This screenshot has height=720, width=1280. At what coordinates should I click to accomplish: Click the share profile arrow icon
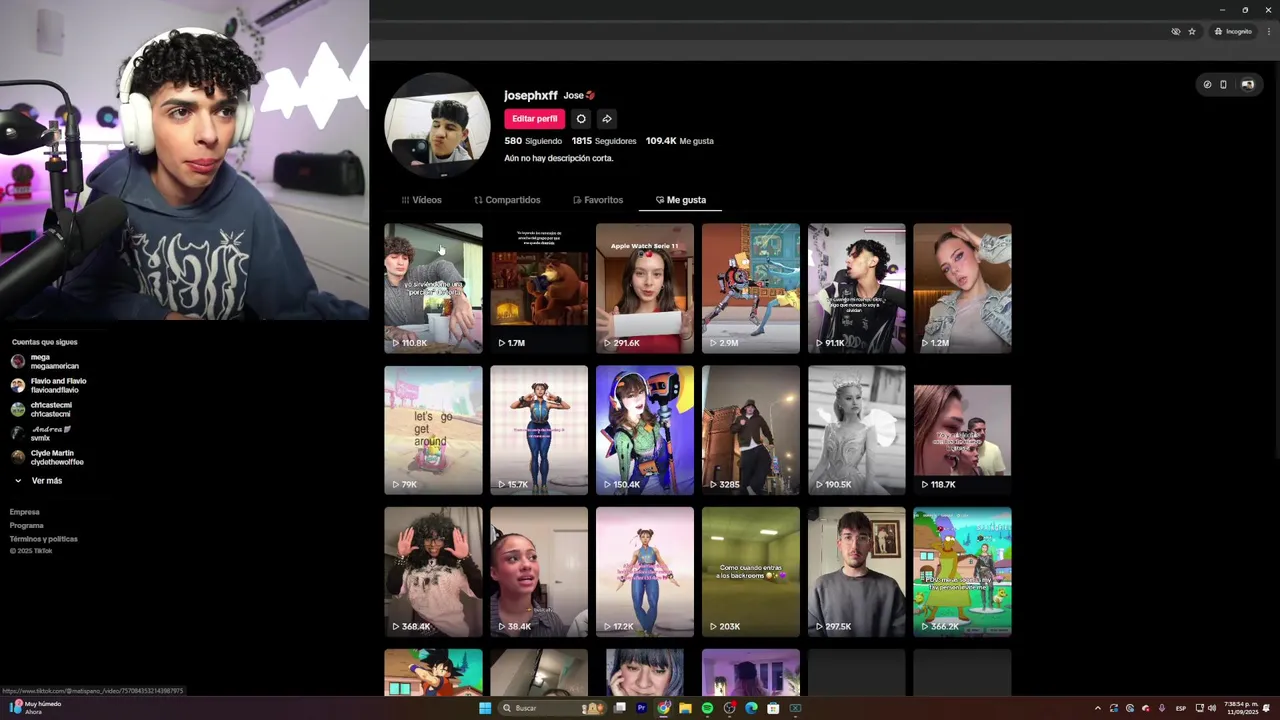(x=607, y=119)
